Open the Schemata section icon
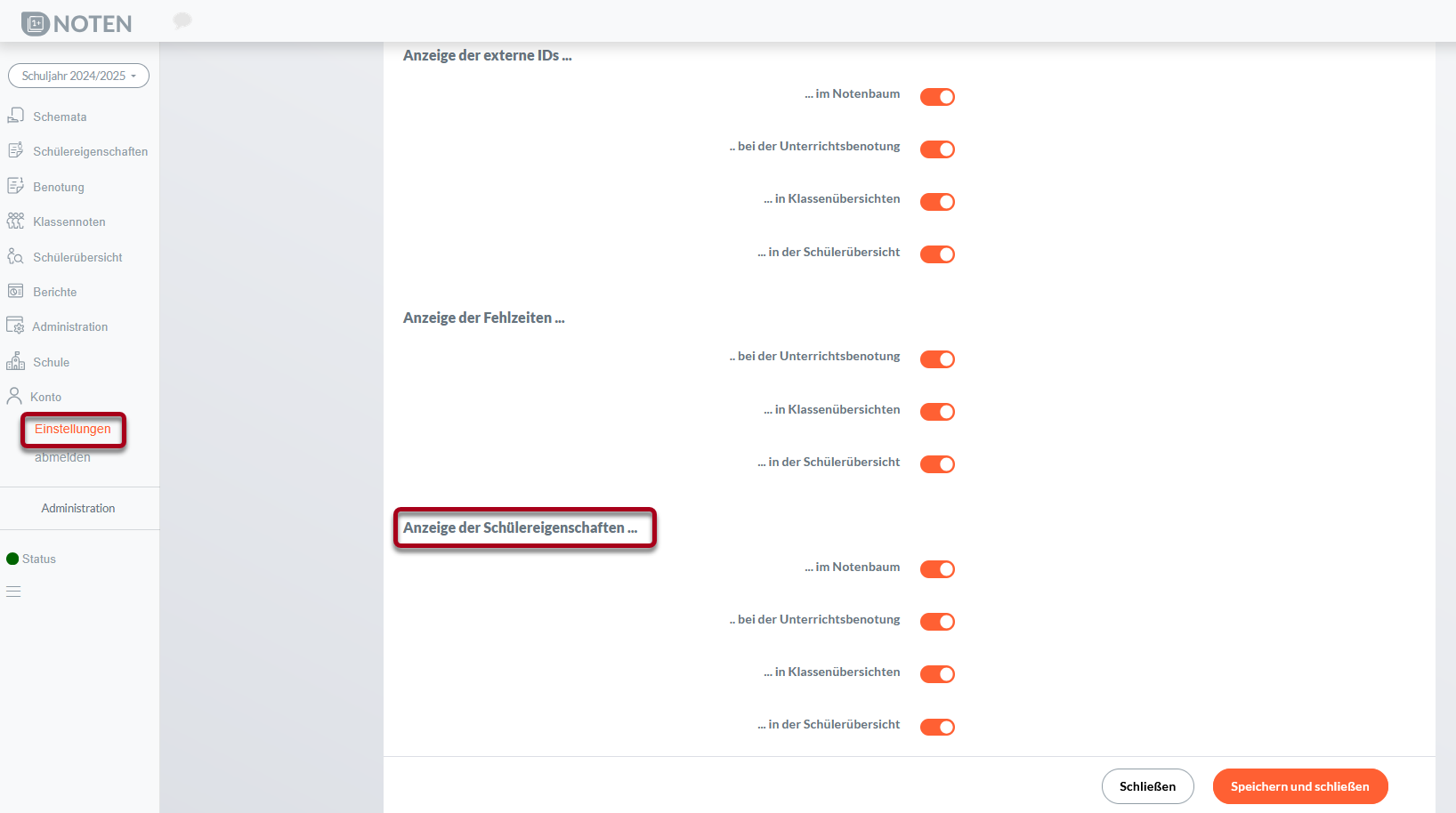This screenshot has width=1456, height=813. click(16, 115)
